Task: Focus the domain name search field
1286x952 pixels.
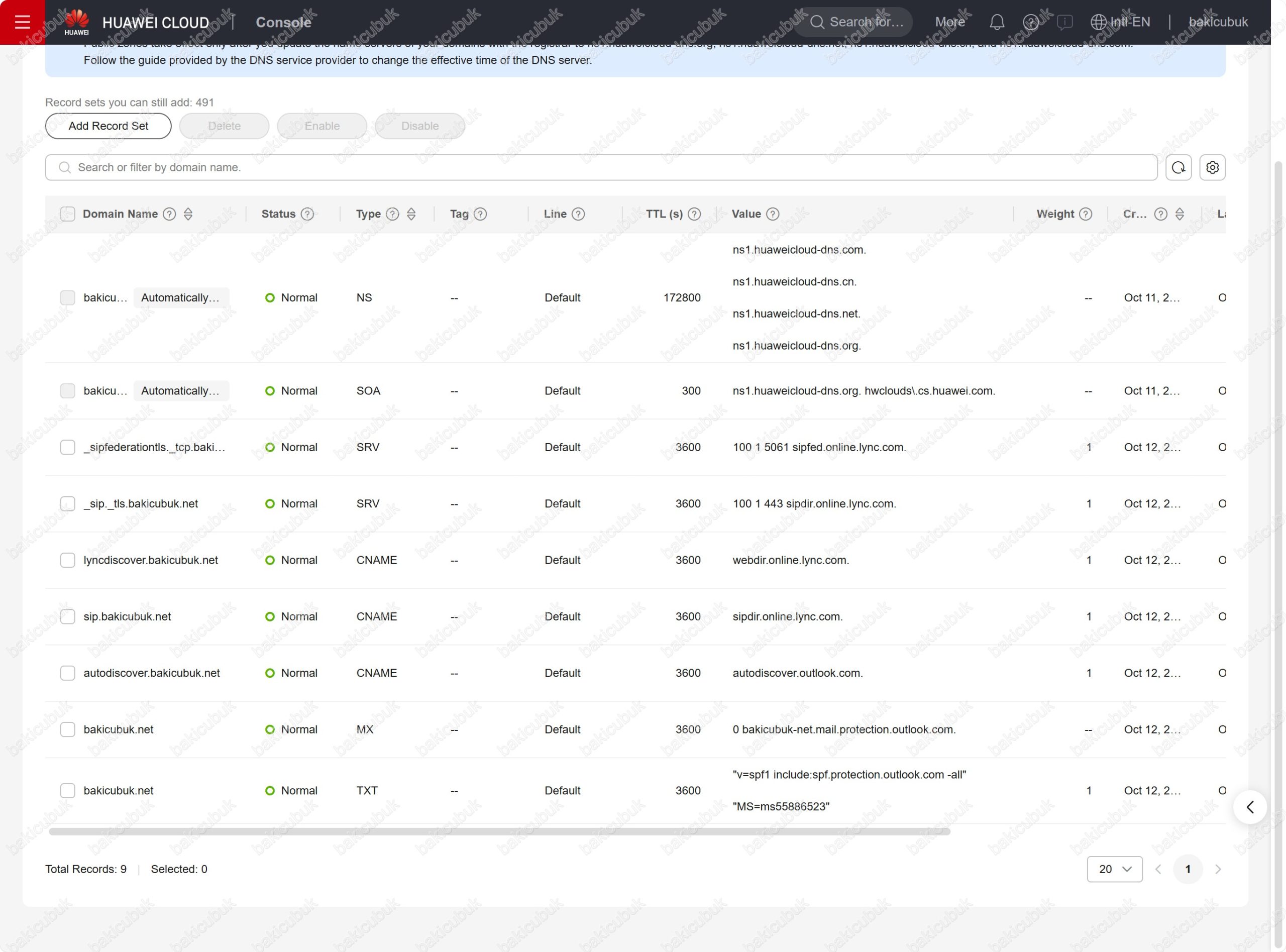Action: 601,168
